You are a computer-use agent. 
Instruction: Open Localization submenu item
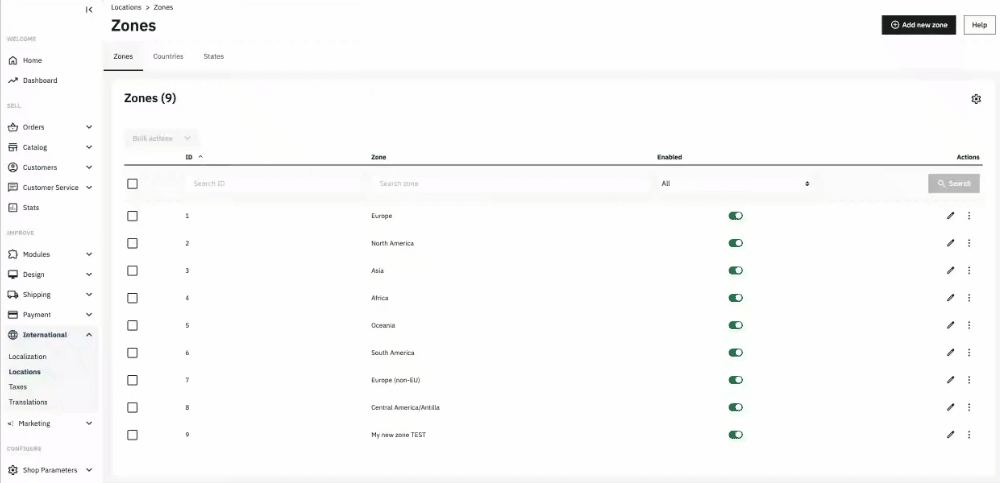pyautogui.click(x=27, y=357)
